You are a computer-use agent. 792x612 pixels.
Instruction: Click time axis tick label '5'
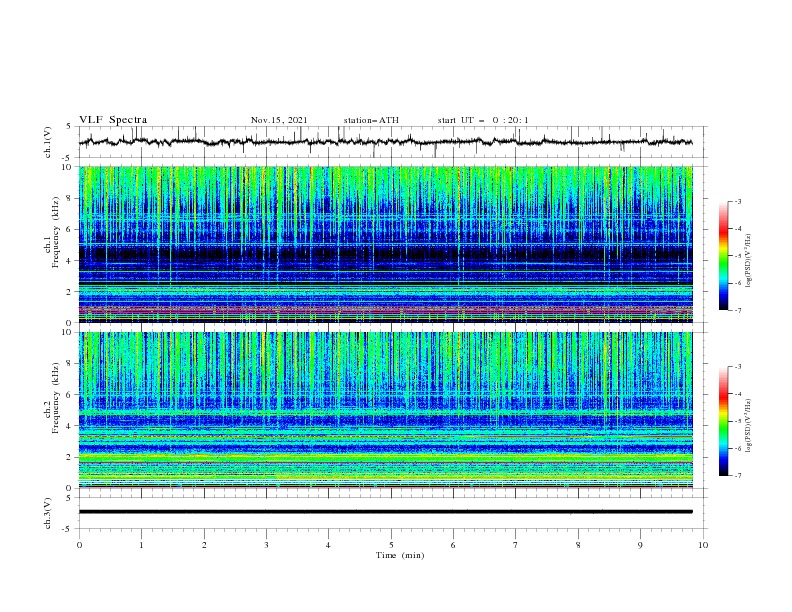pos(391,545)
